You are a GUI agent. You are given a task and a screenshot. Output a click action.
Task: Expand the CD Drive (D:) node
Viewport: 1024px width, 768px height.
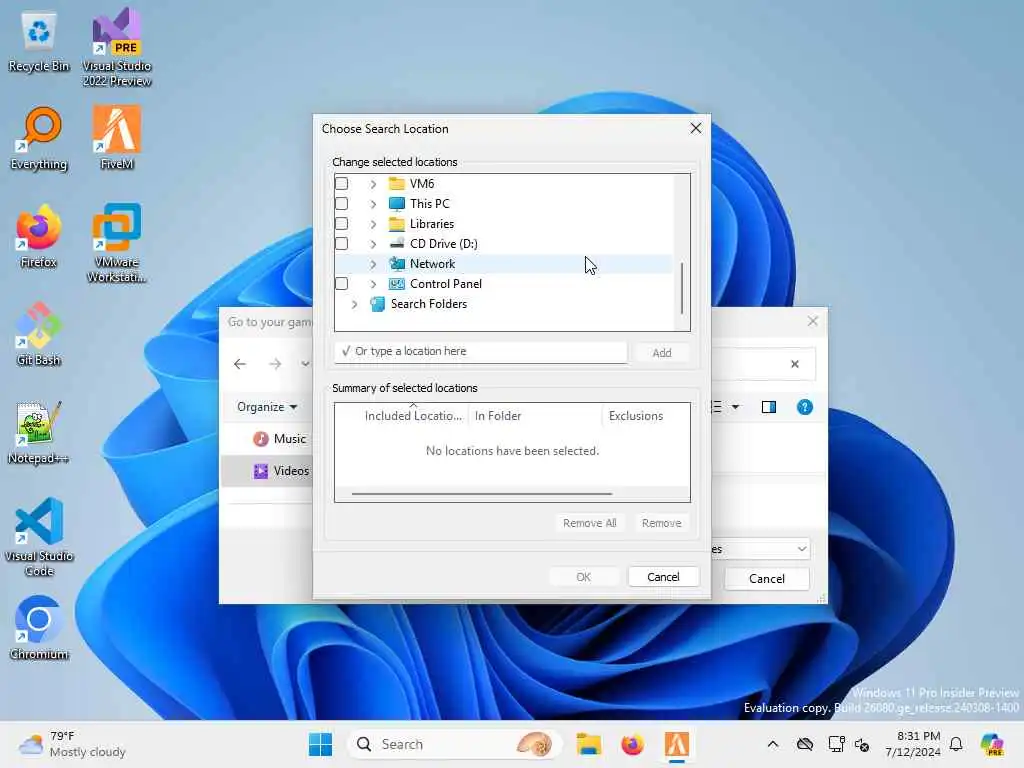tap(373, 244)
